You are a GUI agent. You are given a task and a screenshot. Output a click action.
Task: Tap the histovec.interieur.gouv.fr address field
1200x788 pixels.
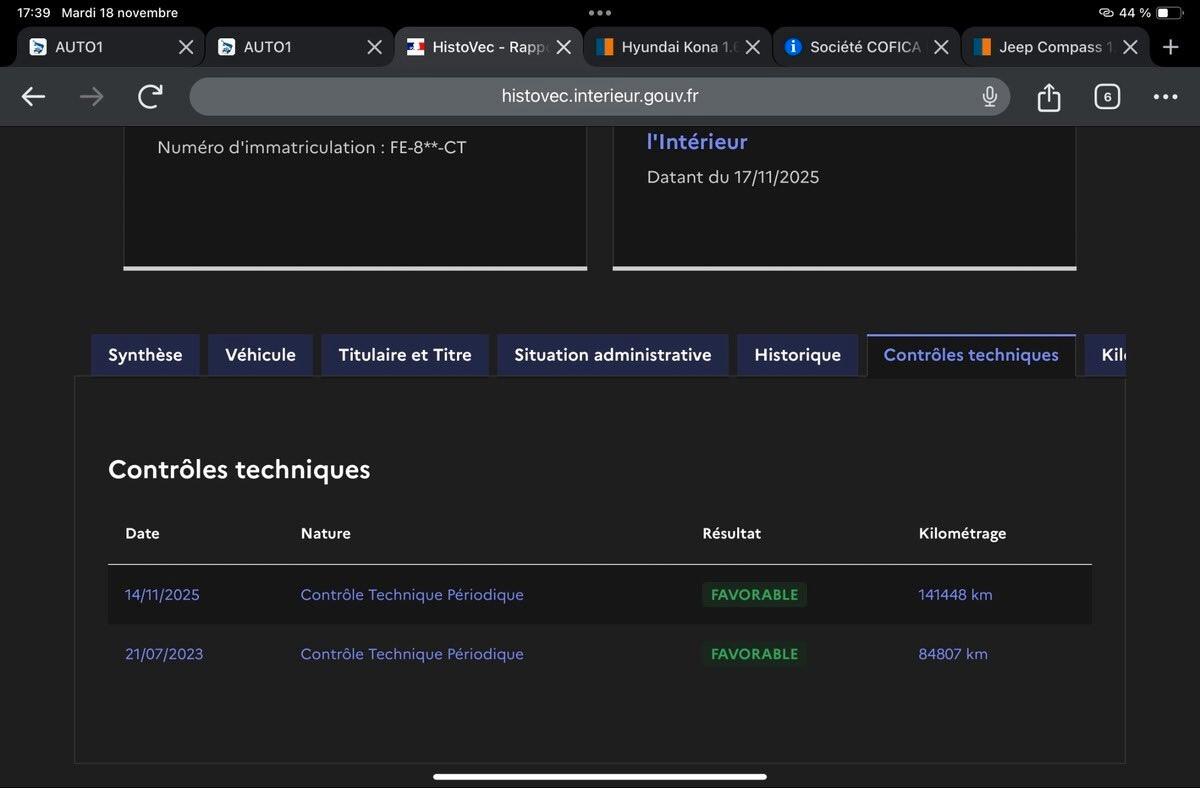coord(598,97)
